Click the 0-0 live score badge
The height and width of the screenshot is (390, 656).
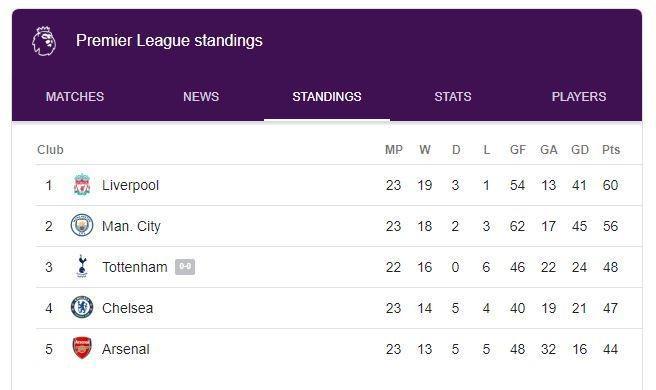pos(185,267)
